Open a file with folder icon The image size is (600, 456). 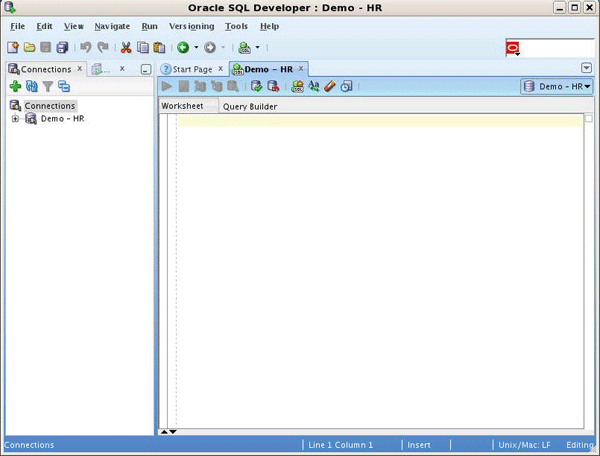click(29, 47)
